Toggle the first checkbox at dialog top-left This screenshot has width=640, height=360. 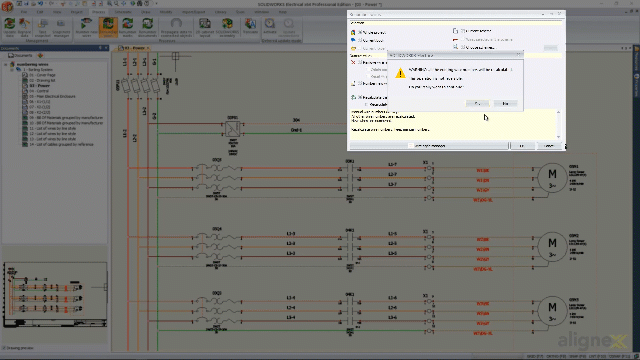click(x=360, y=32)
